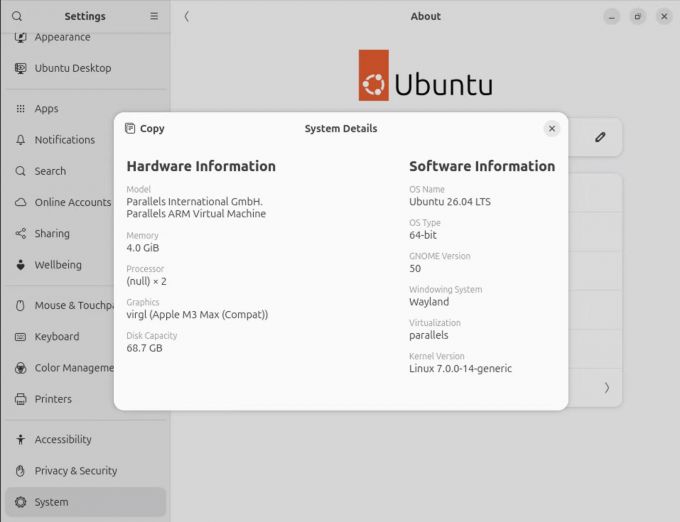Click OS name Ubuntu 26.04 LTS
The height and width of the screenshot is (522, 680).
click(x=450, y=202)
